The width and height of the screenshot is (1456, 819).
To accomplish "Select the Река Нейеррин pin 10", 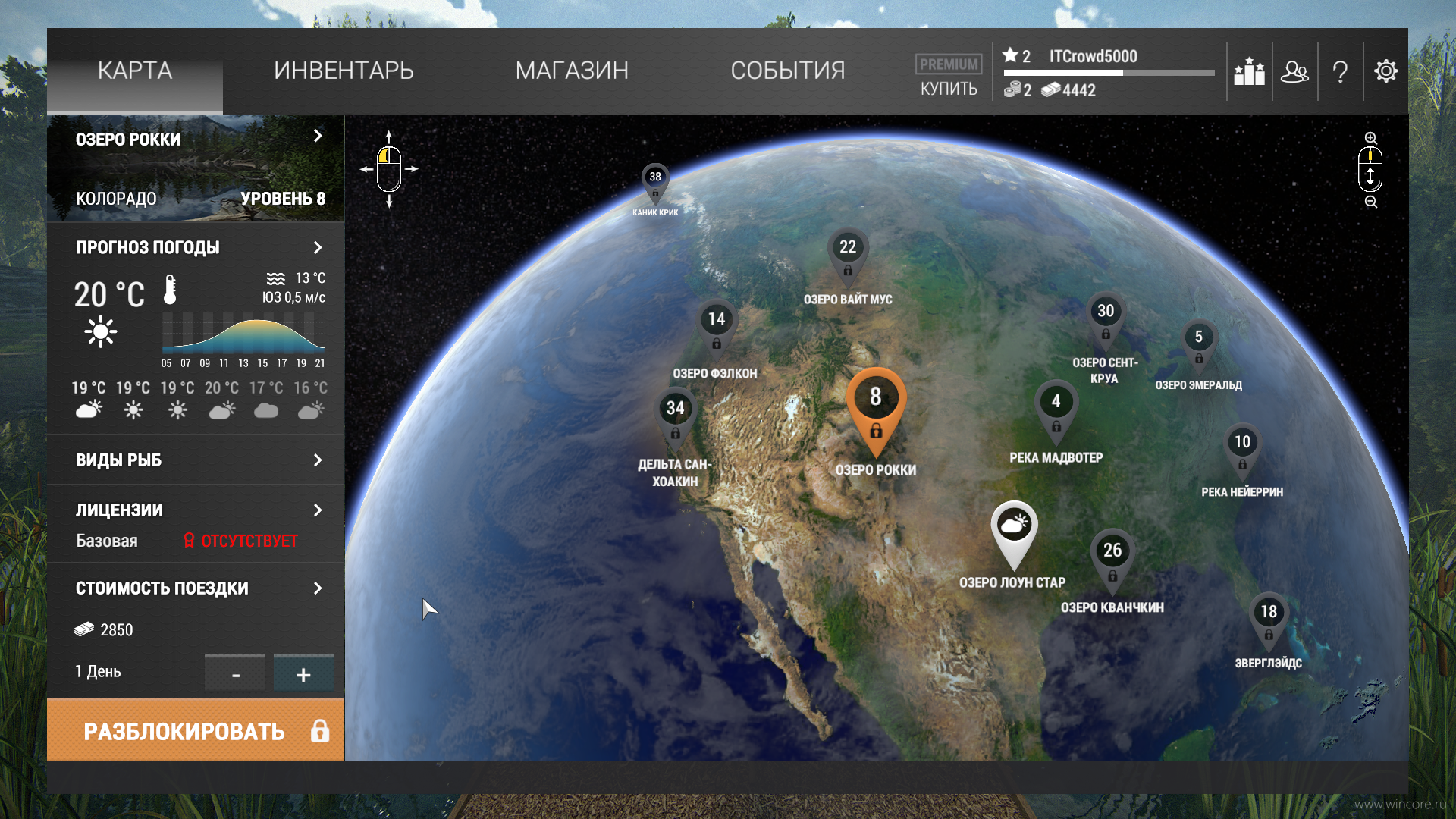I will point(1242,451).
